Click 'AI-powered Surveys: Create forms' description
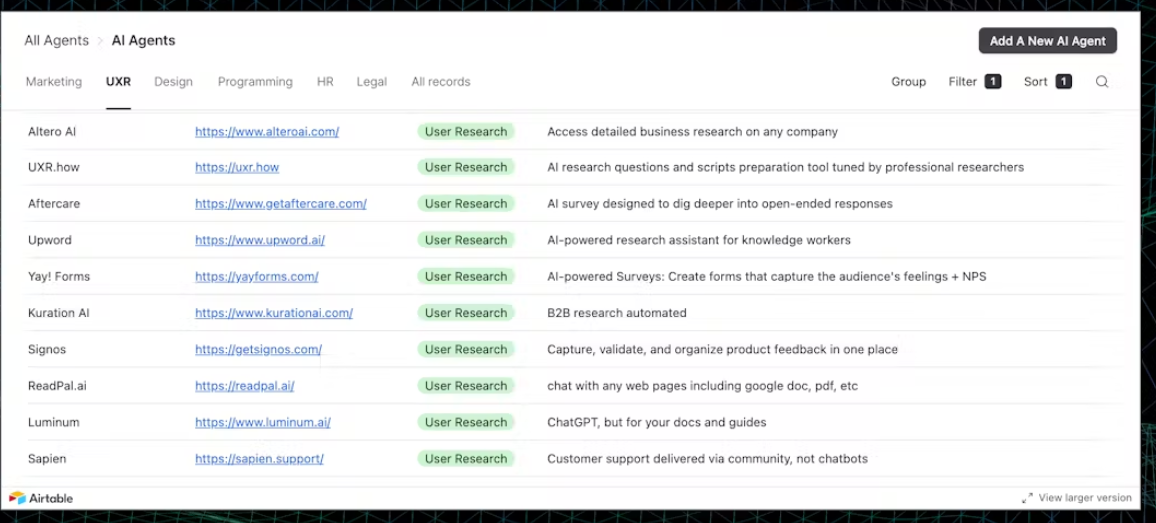The image size is (1156, 523). click(x=766, y=277)
